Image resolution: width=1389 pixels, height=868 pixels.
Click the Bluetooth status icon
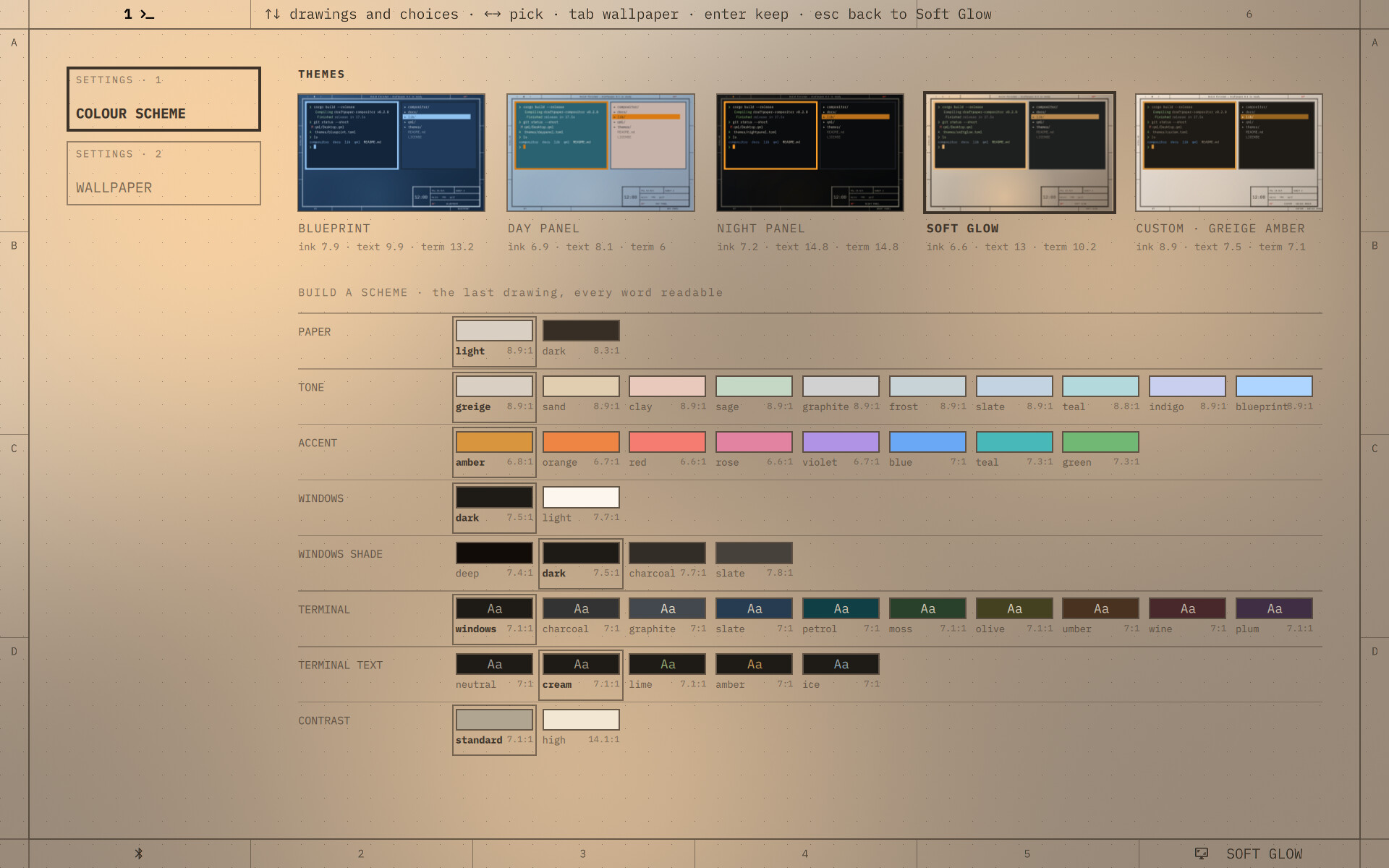point(139,854)
